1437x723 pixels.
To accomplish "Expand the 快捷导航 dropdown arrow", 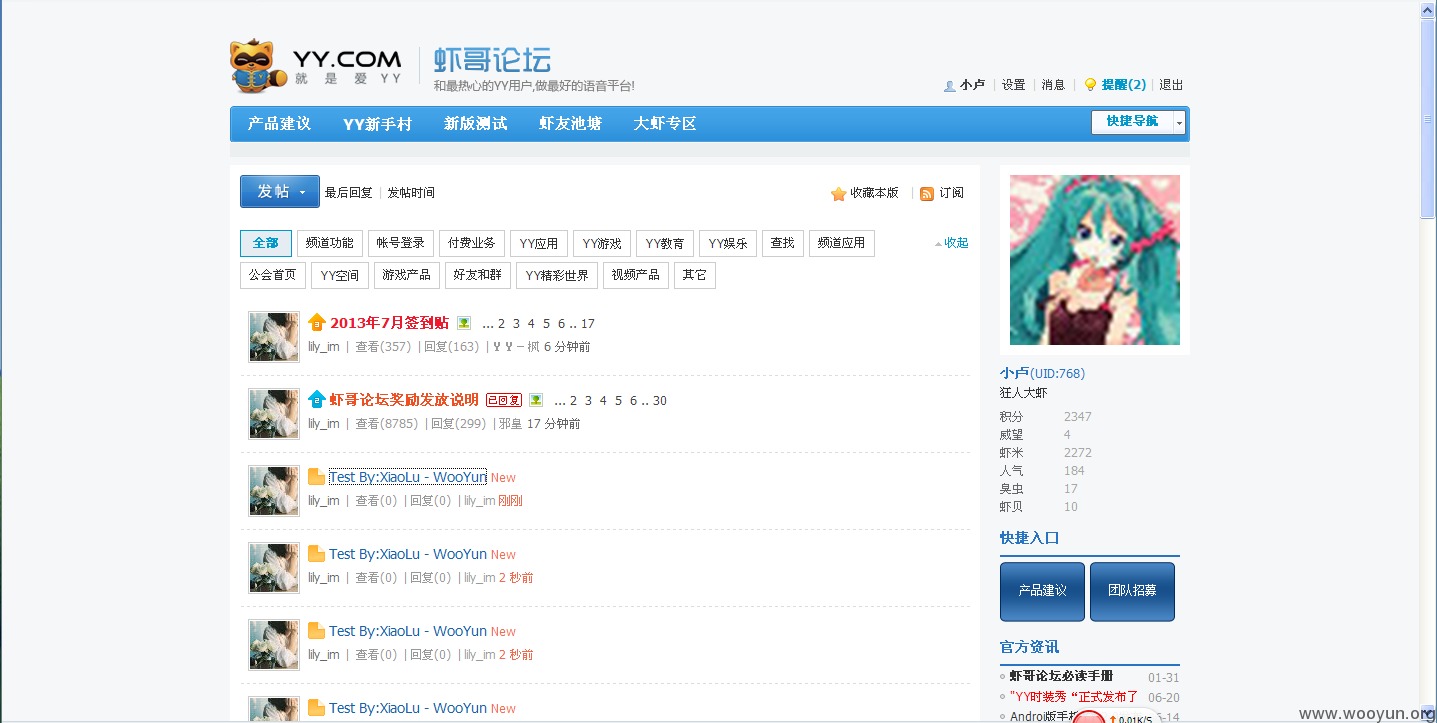I will click(1180, 122).
